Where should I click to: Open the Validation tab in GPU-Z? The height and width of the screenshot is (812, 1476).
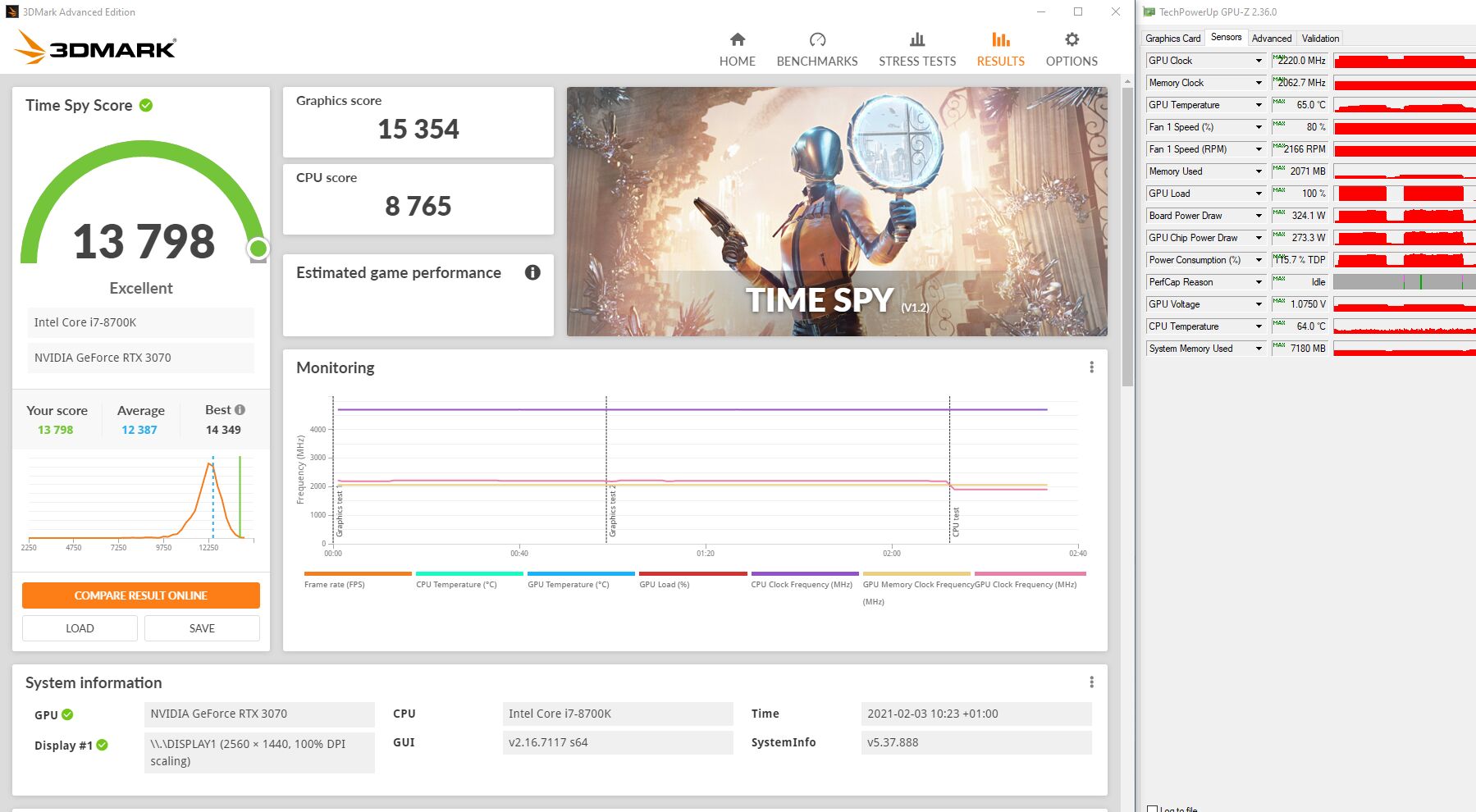tap(1320, 39)
